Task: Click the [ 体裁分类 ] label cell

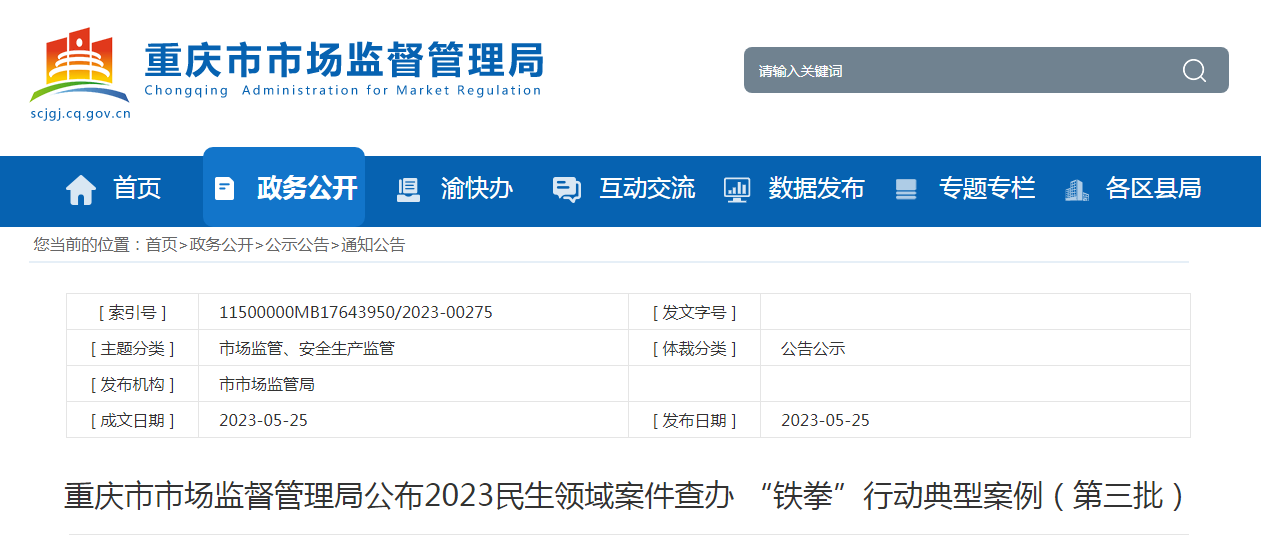Action: coord(694,348)
